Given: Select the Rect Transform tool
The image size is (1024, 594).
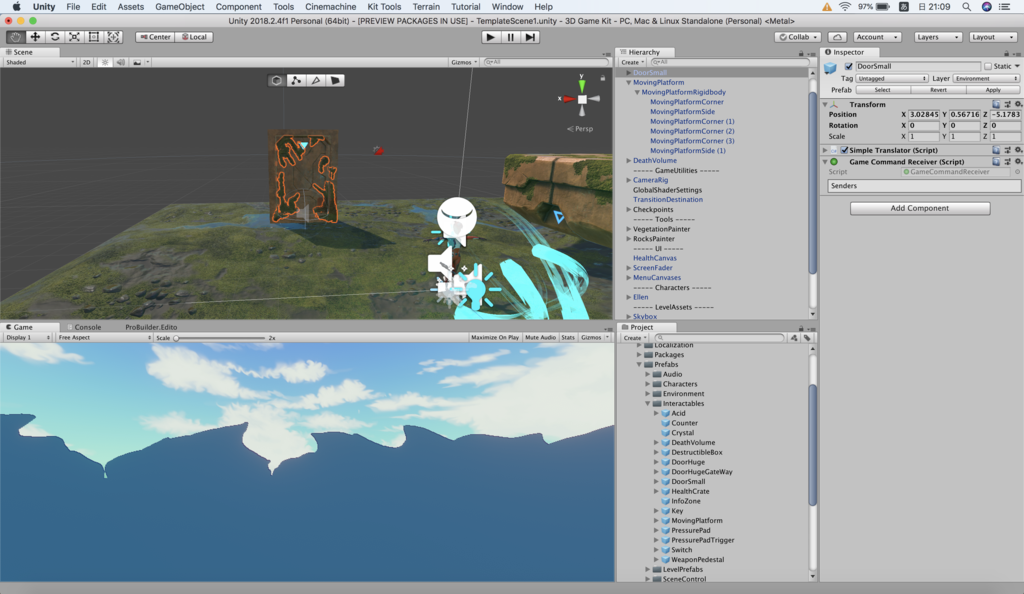Looking at the screenshot, I should pyautogui.click(x=93, y=37).
